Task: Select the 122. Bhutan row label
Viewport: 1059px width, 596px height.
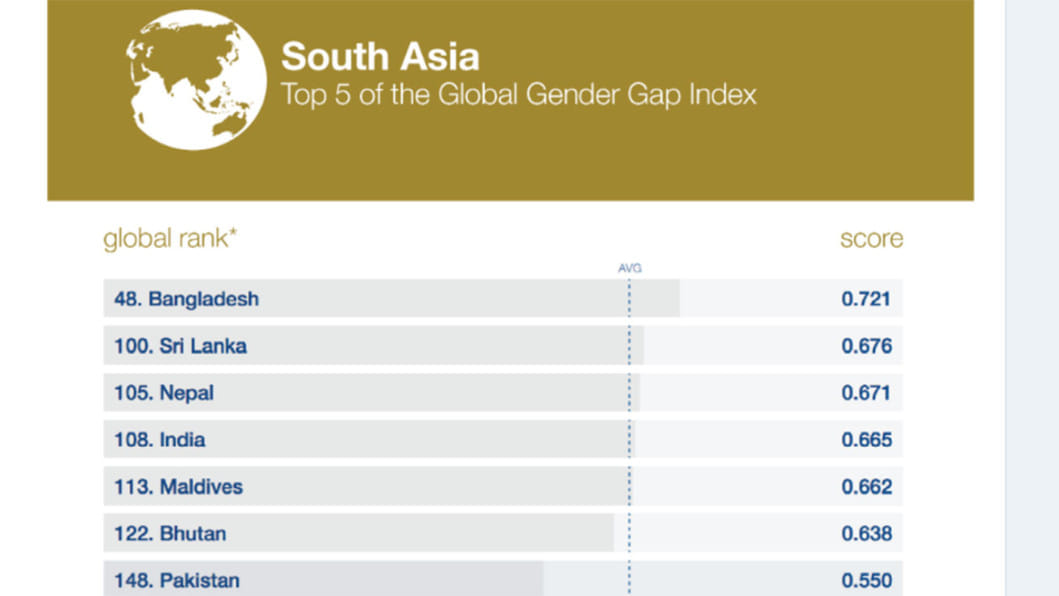Action: (170, 534)
